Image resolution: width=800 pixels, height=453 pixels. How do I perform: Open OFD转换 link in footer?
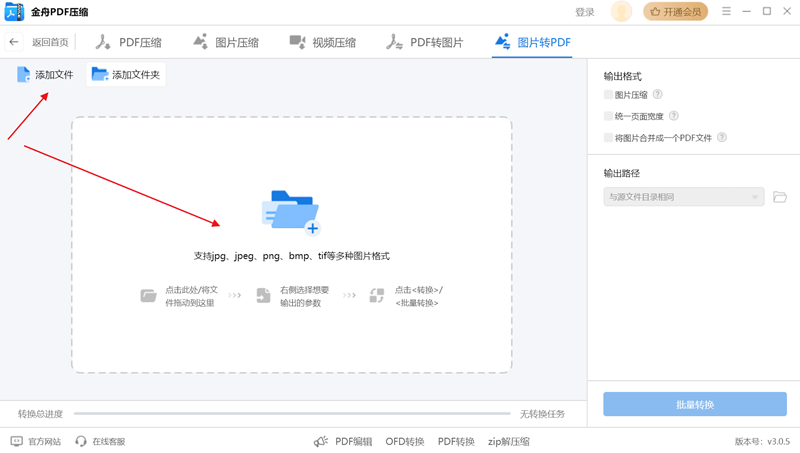click(405, 441)
